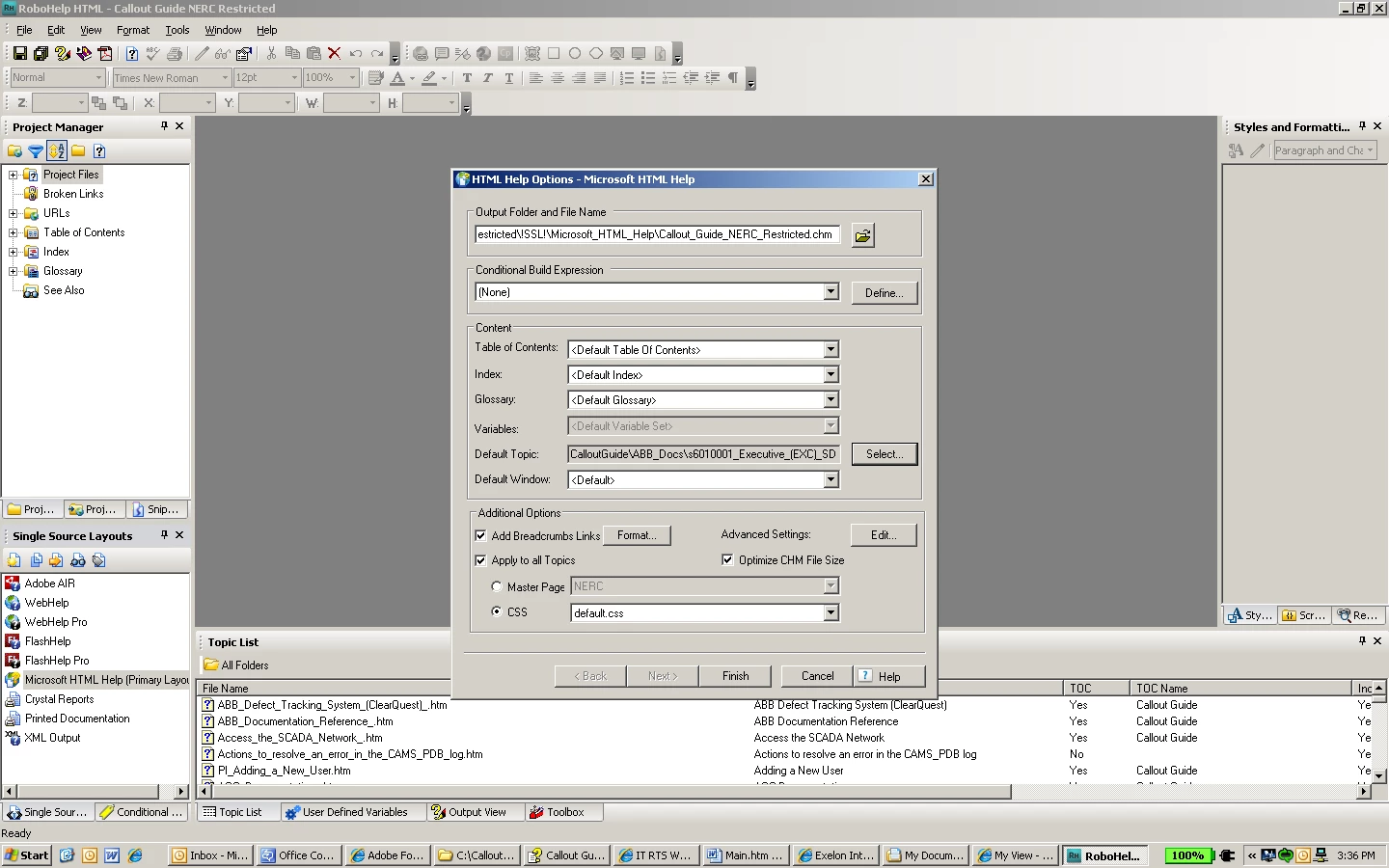This screenshot has height=868, width=1389.
Task: Click the Select... button for Default Topic
Action: [x=884, y=454]
